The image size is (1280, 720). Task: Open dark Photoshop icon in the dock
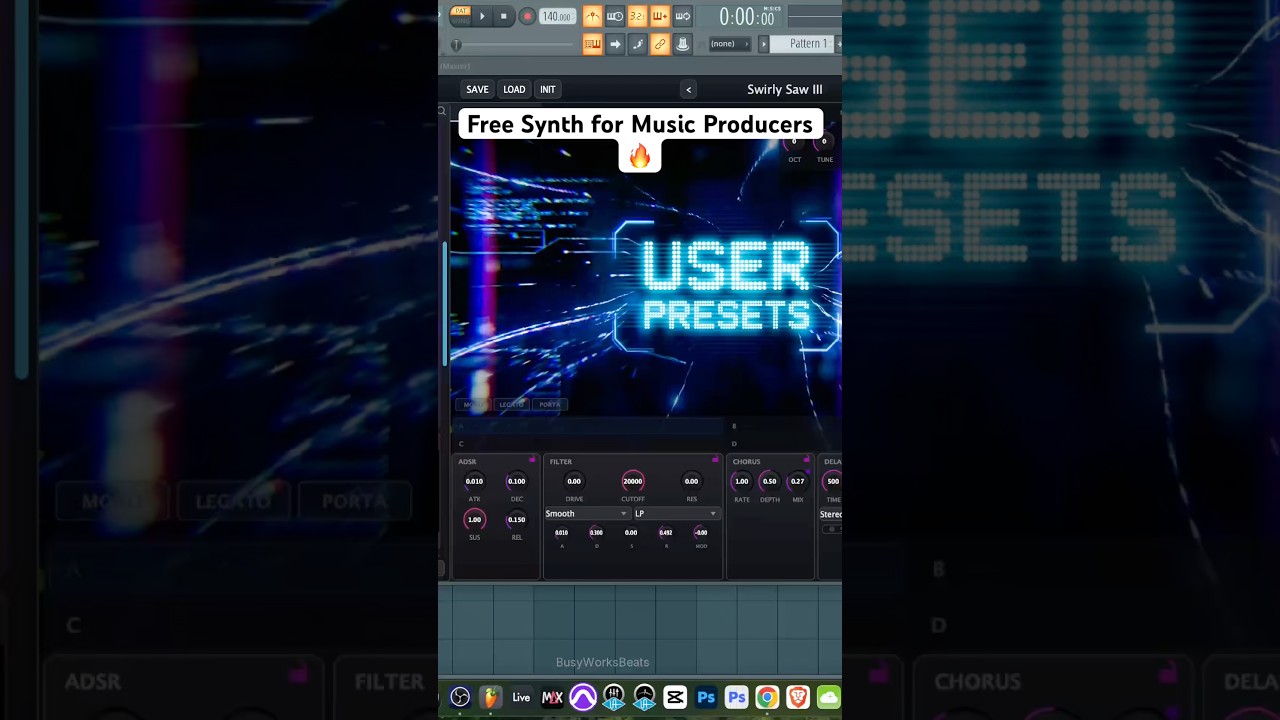(706, 697)
